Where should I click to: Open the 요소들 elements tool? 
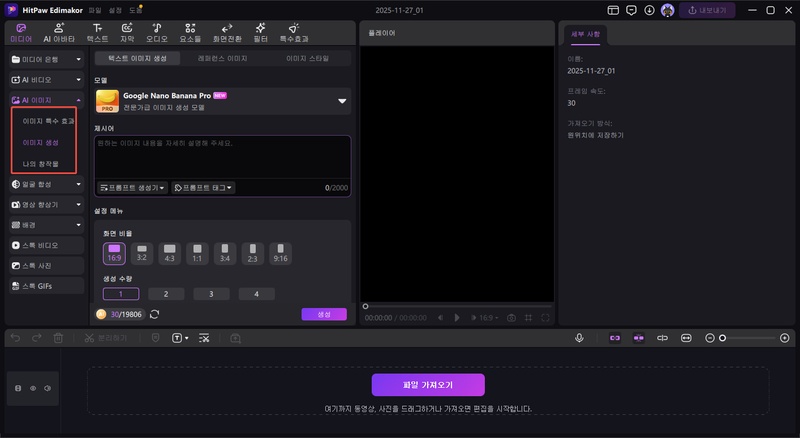(190, 33)
